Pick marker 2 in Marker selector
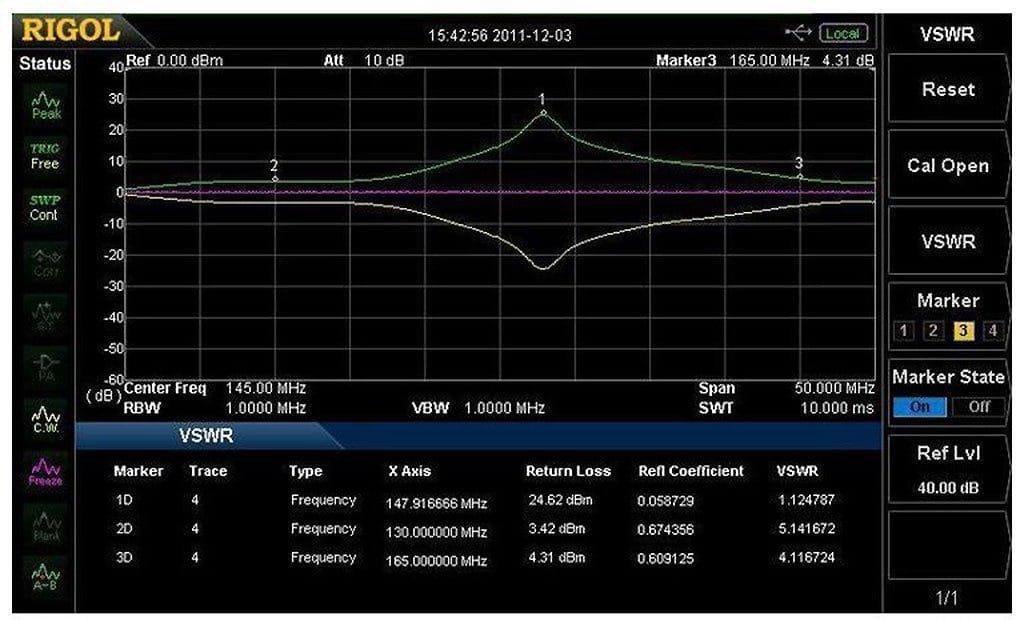Screen dimensions: 1024x620 (932, 330)
